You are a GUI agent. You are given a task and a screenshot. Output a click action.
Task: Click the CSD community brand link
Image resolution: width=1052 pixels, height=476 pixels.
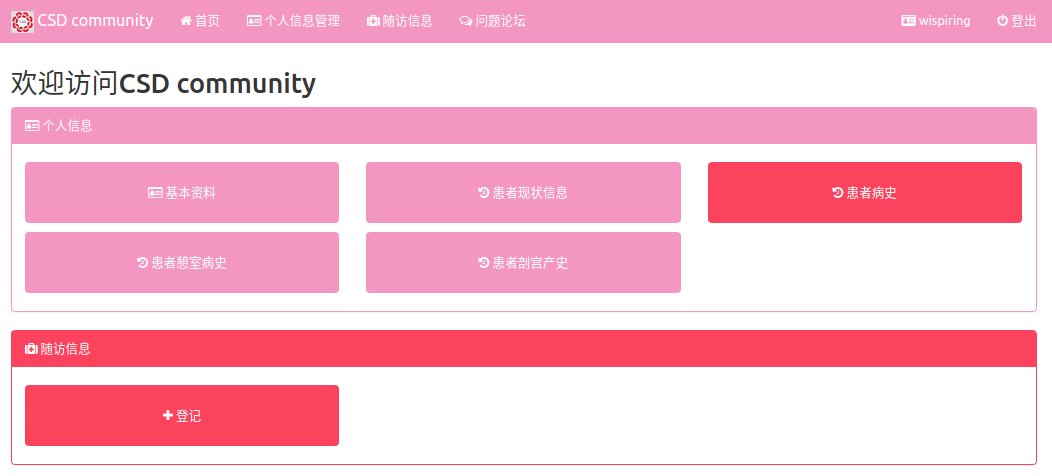point(95,21)
